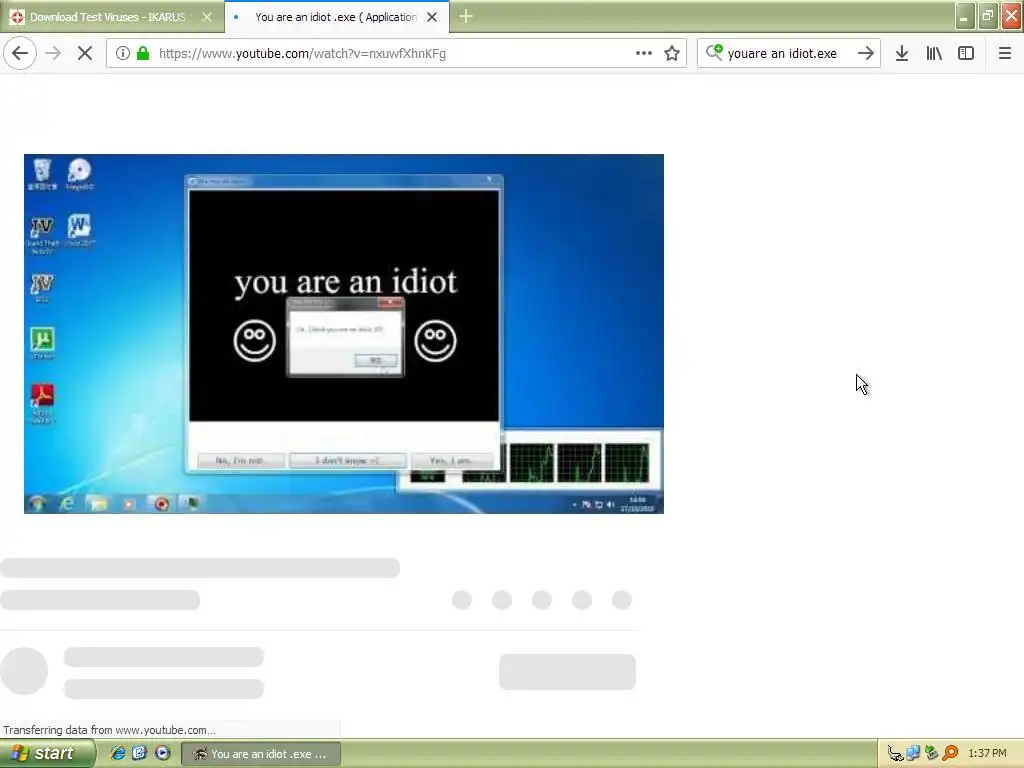1024x768 pixels.
Task: Toggle the sidebar view icon
Action: point(966,54)
